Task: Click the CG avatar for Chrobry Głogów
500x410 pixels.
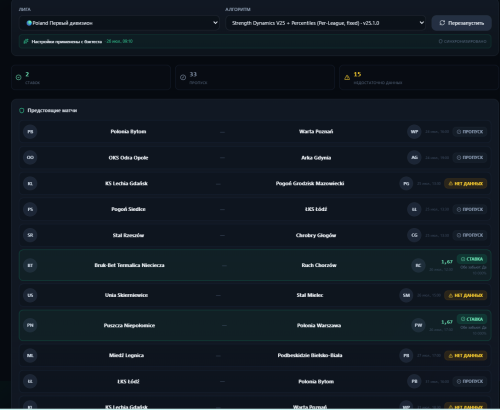Action: [x=414, y=235]
